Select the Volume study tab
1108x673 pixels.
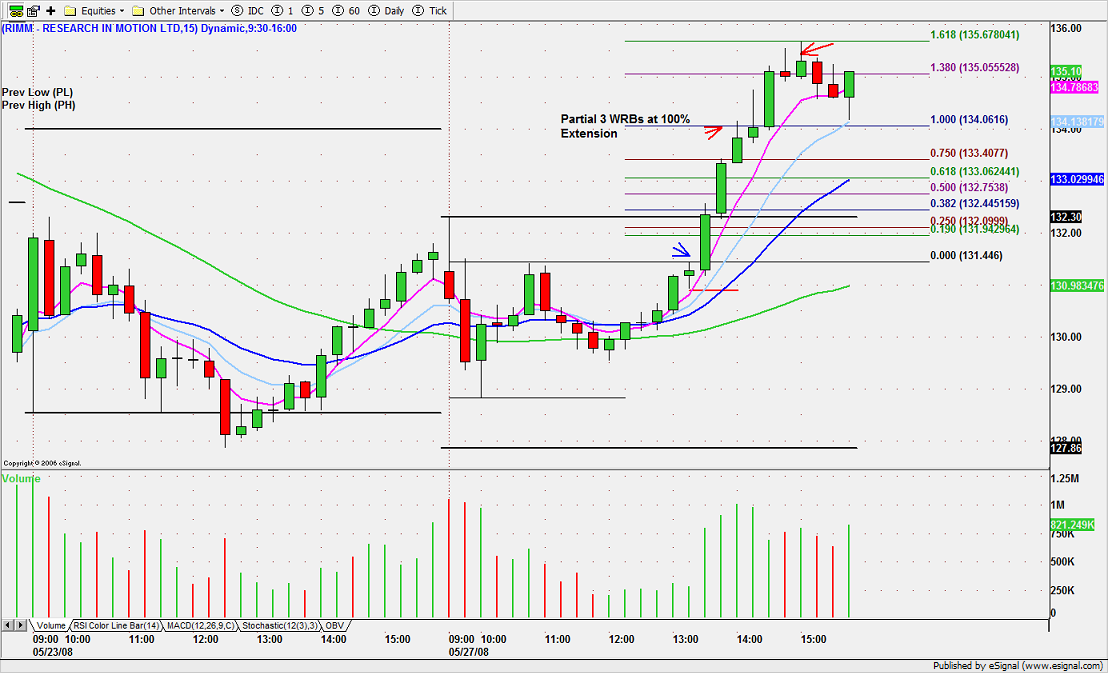point(51,626)
